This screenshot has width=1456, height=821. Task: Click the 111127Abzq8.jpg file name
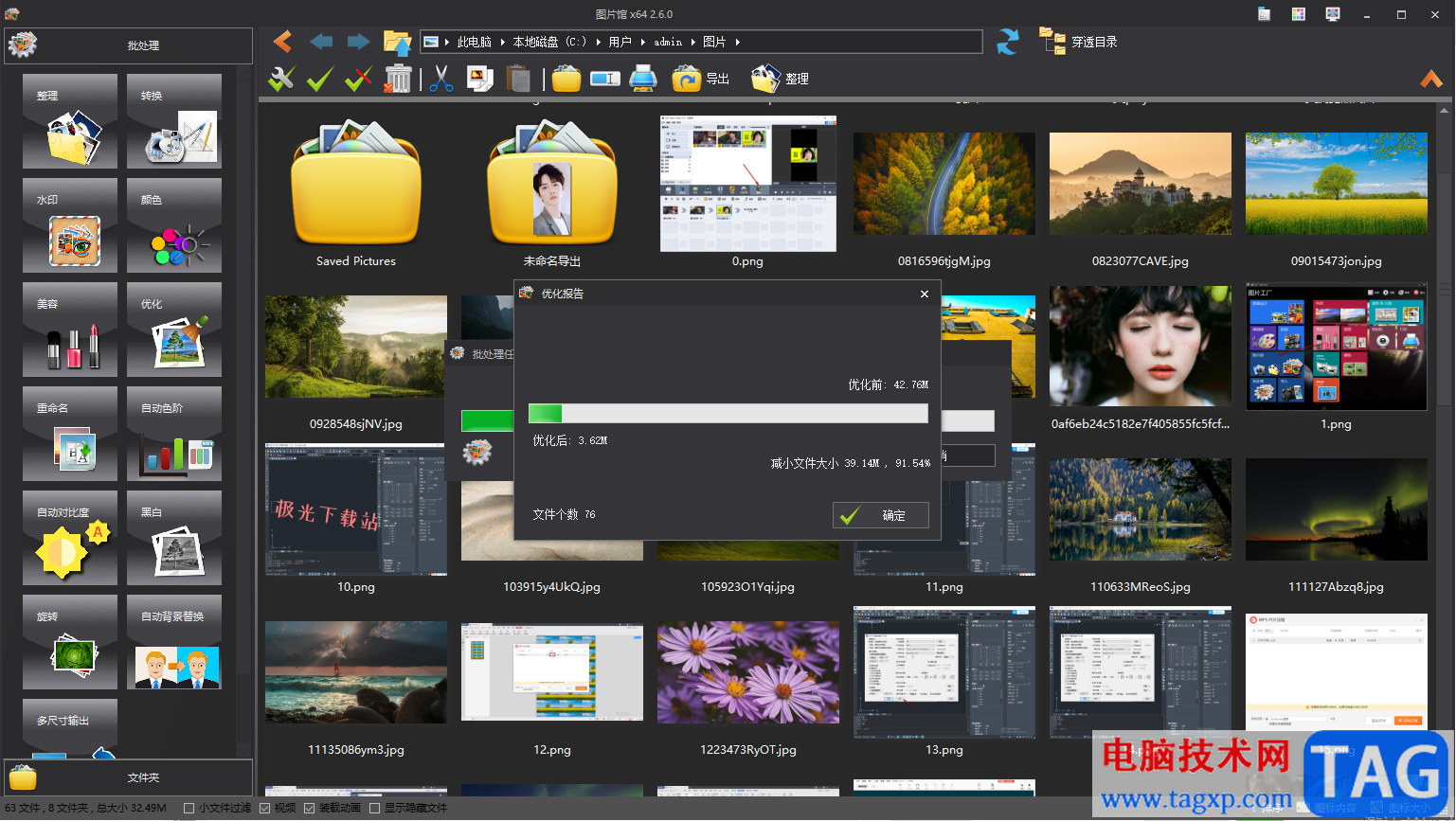click(x=1337, y=587)
